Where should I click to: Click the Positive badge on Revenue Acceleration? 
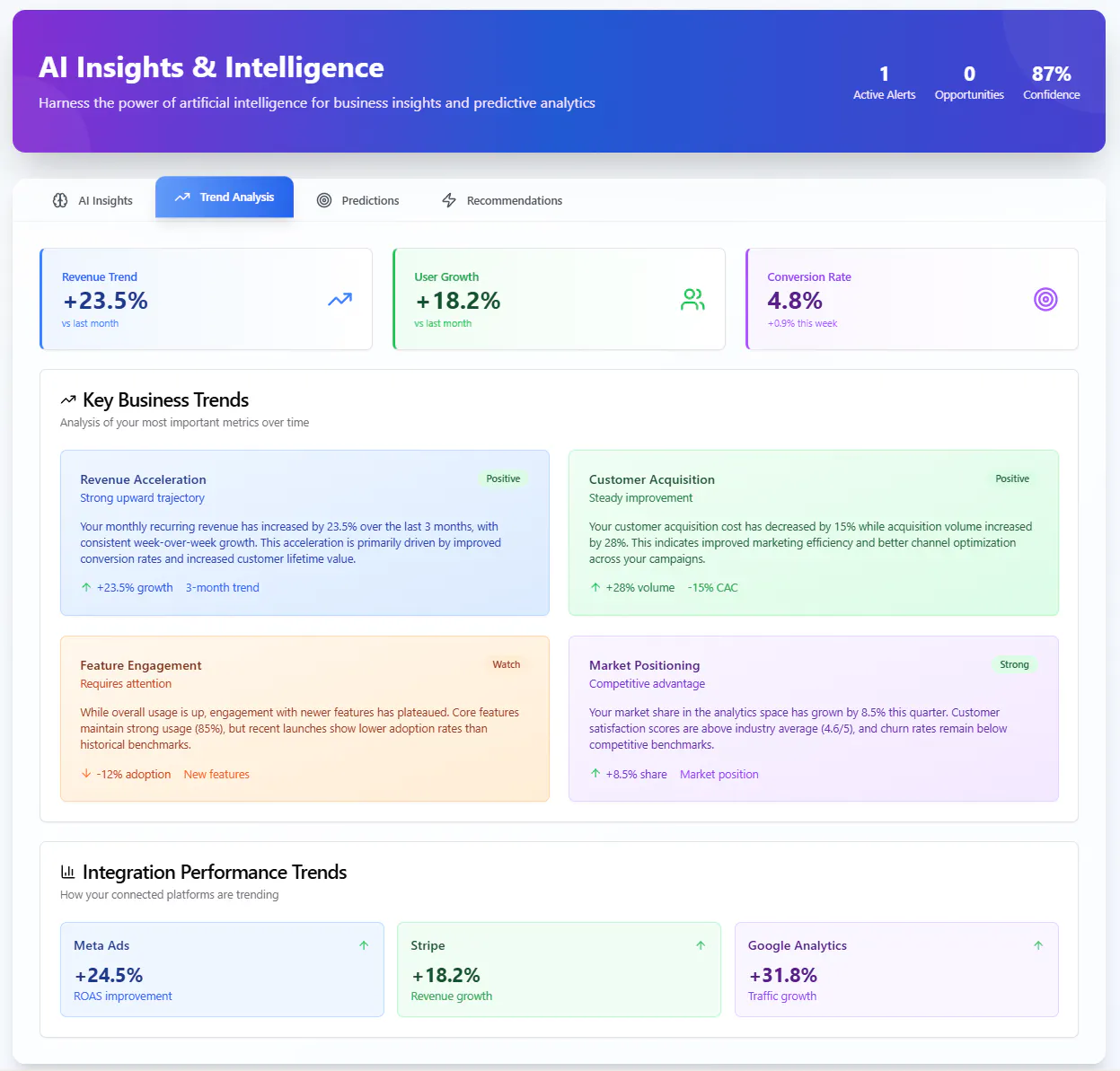tap(503, 478)
